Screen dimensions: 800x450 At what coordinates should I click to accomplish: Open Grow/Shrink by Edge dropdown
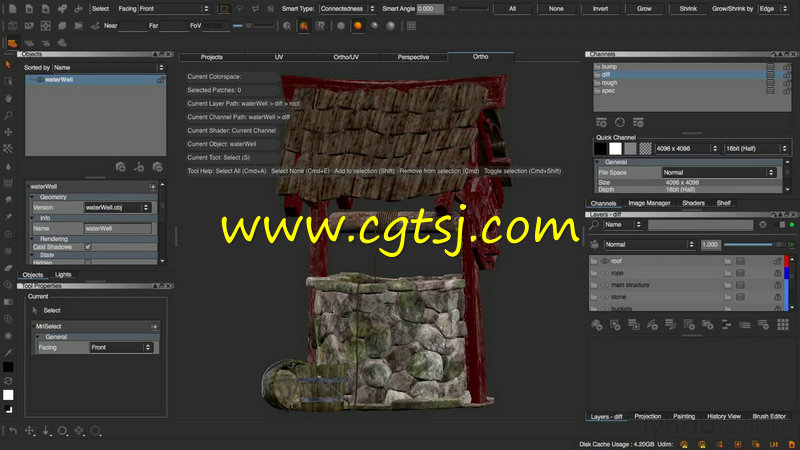pos(772,9)
